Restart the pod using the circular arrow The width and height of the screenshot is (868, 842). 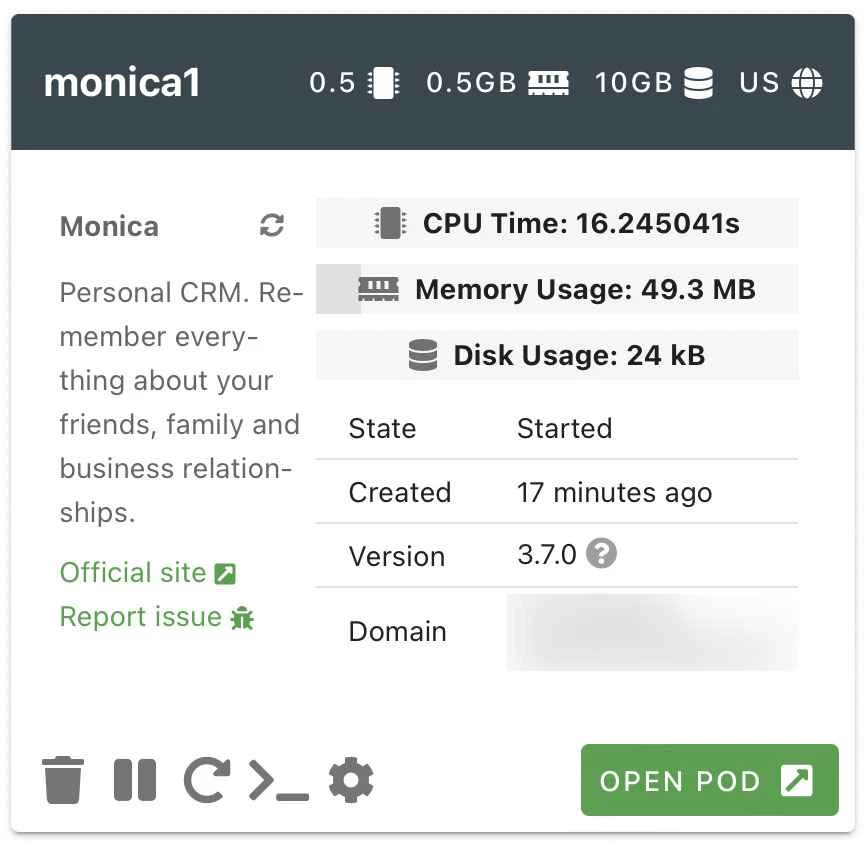coord(206,780)
